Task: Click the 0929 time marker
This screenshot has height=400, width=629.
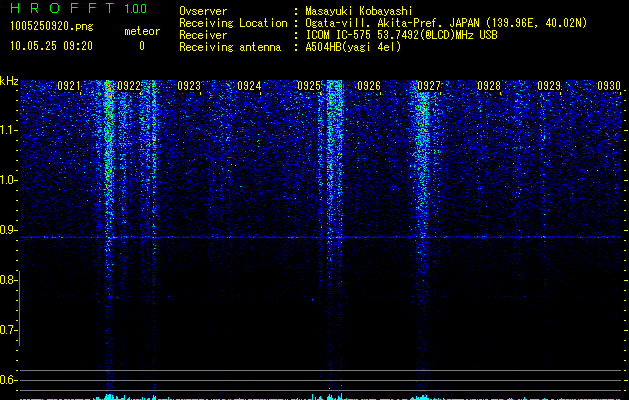Action: pos(549,86)
